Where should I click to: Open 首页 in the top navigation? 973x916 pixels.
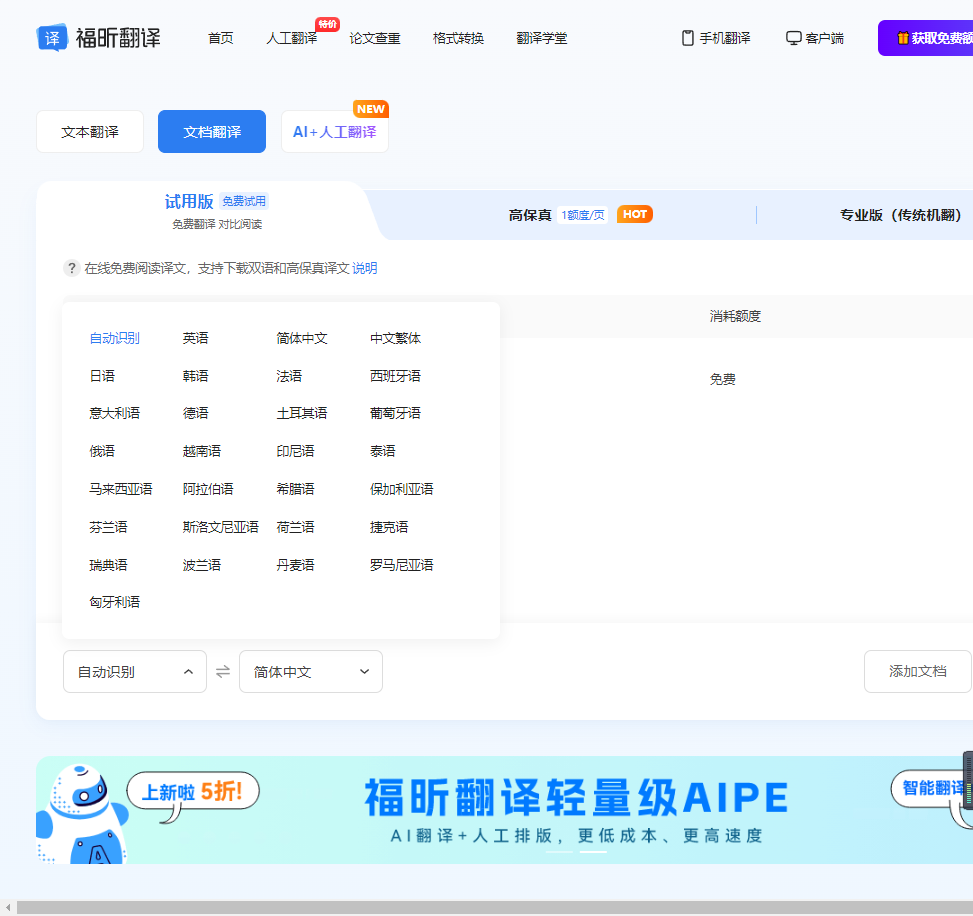coord(221,38)
